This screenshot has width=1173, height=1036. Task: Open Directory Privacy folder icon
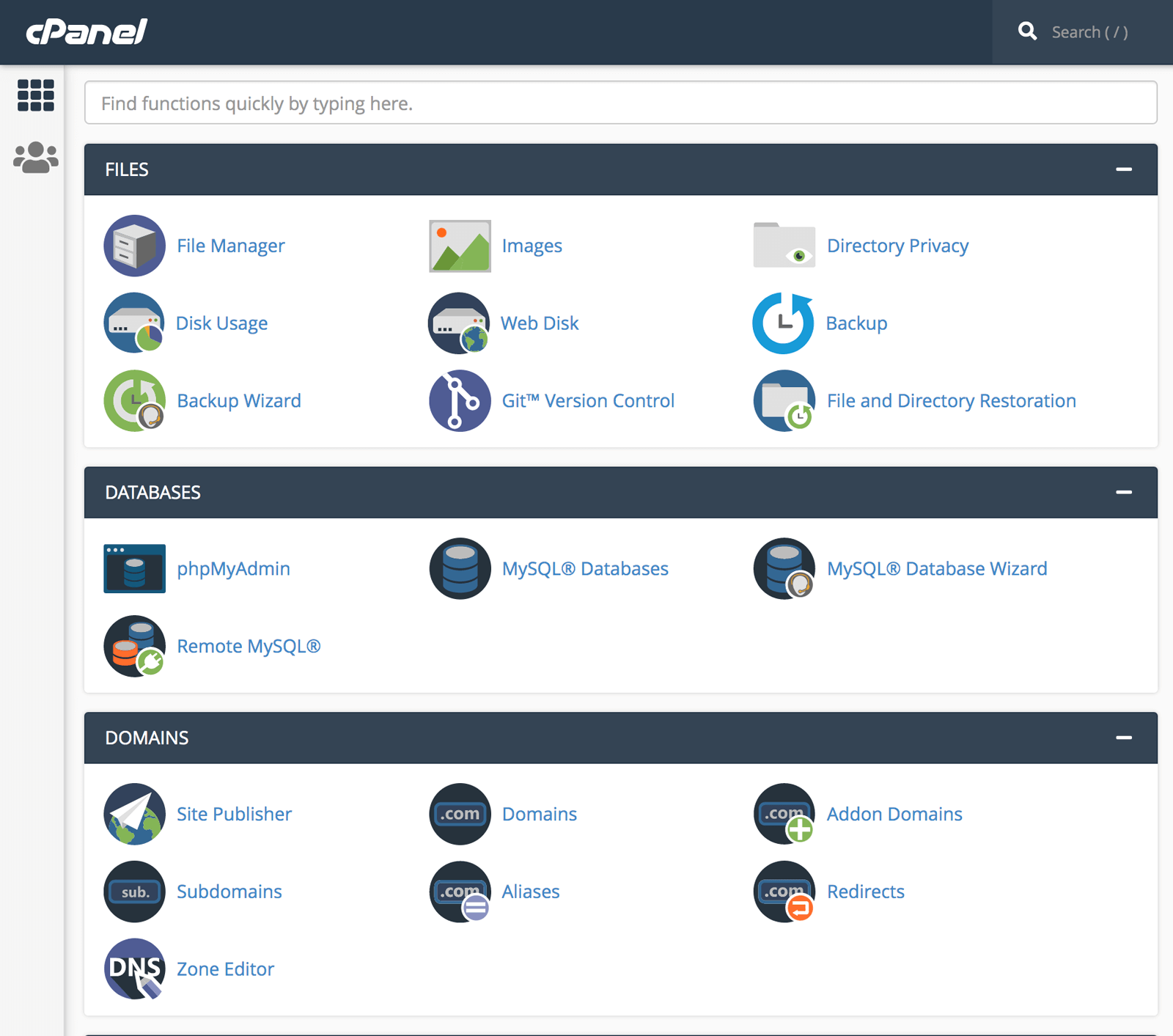[x=784, y=246]
